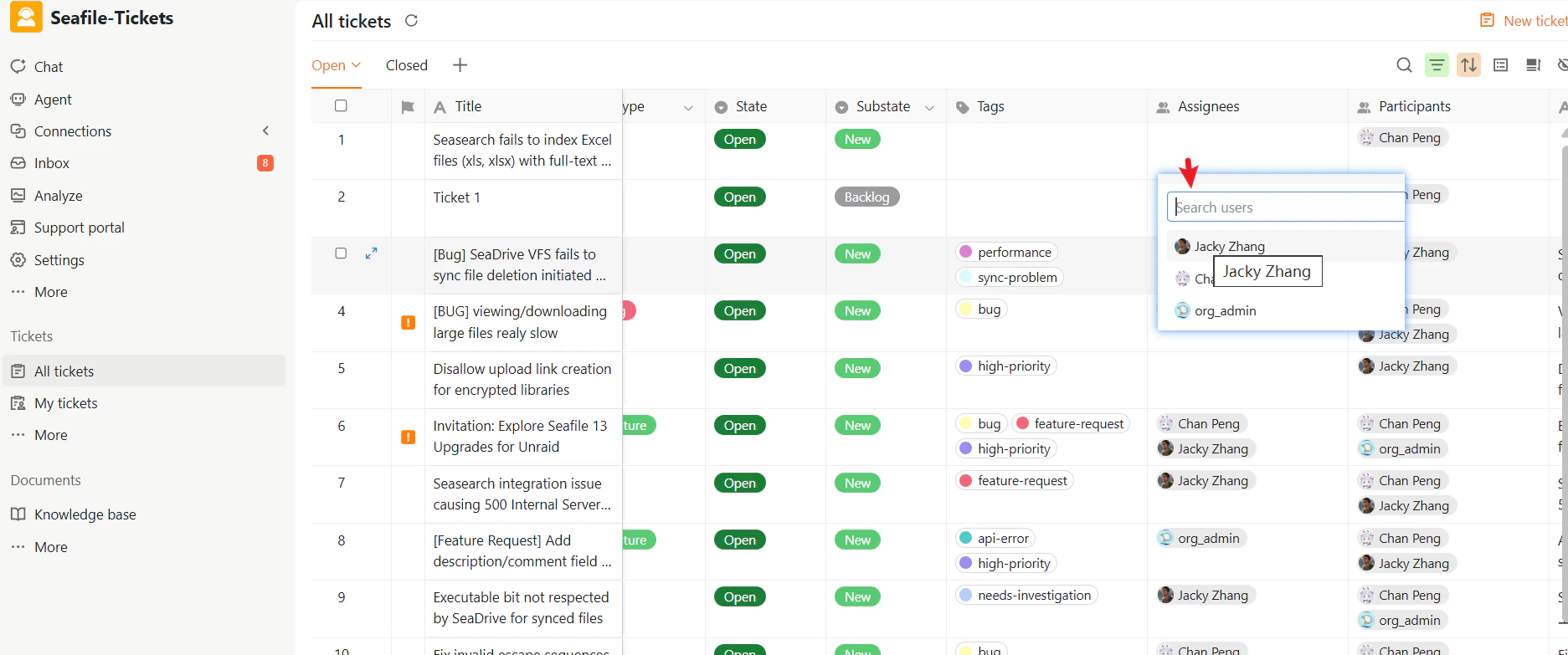Expand More under Tickets section
Viewport: 1568px width, 655px height.
[x=51, y=435]
